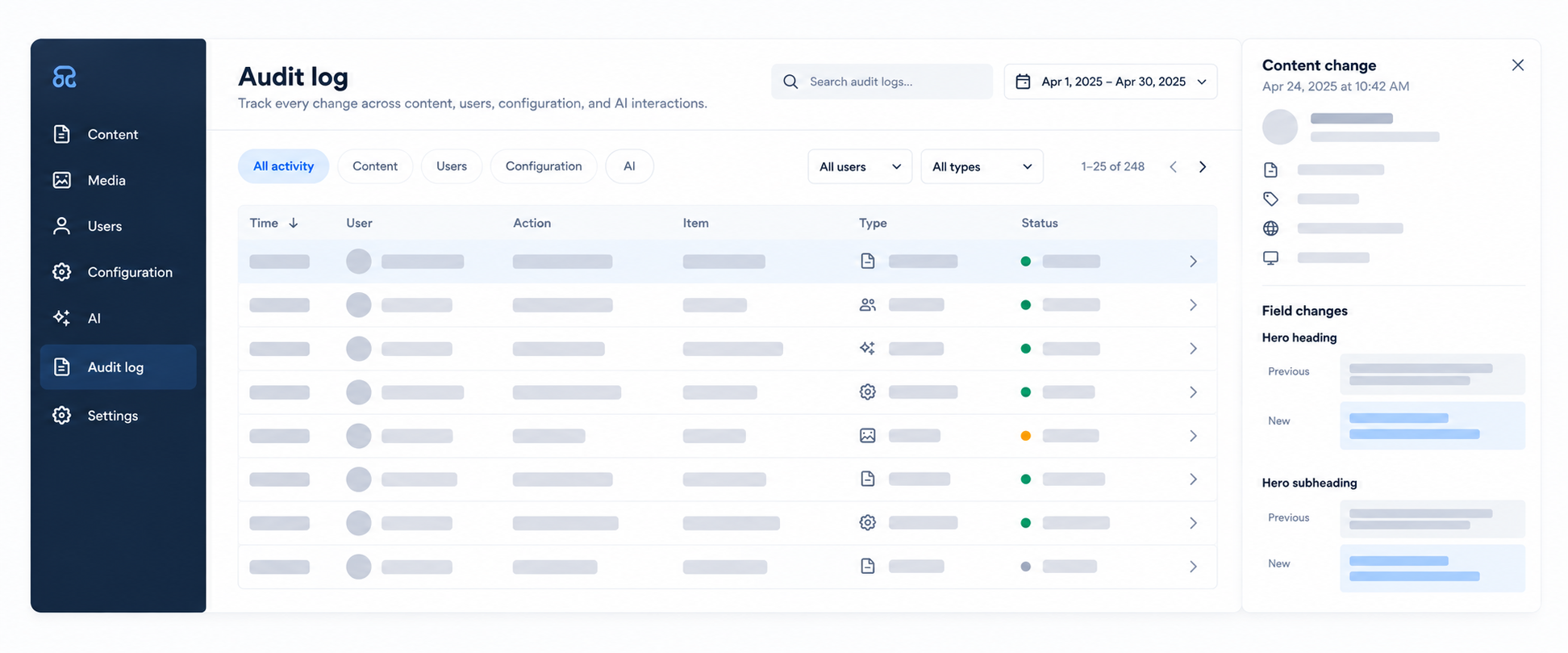Screen dimensions: 1568x653
Task: Switch to the AI filter tab
Action: click(629, 166)
